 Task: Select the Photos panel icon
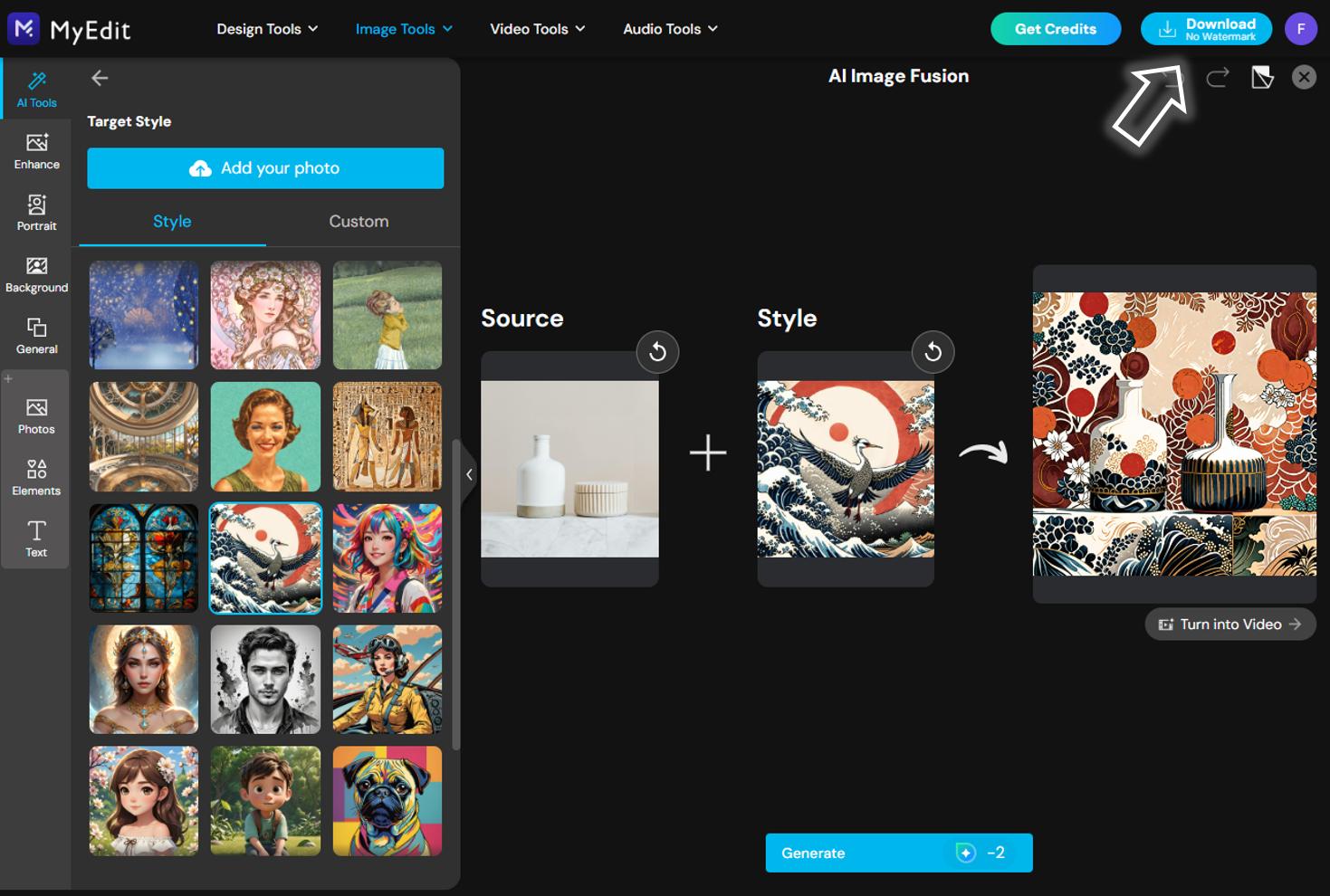coord(36,415)
